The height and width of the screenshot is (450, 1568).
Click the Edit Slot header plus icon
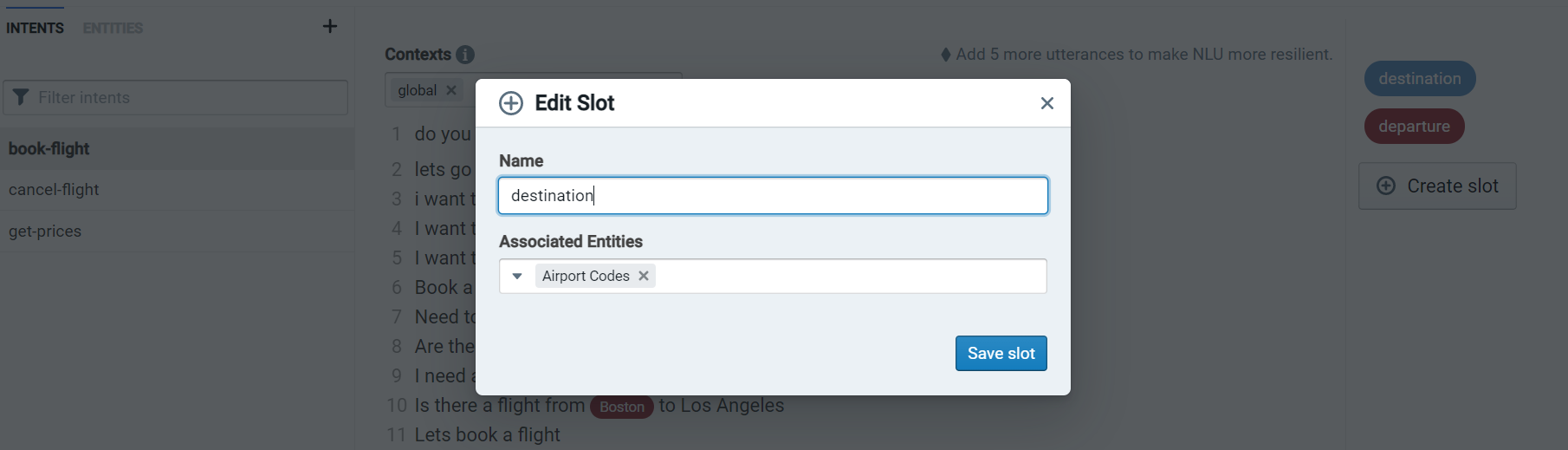click(x=511, y=103)
